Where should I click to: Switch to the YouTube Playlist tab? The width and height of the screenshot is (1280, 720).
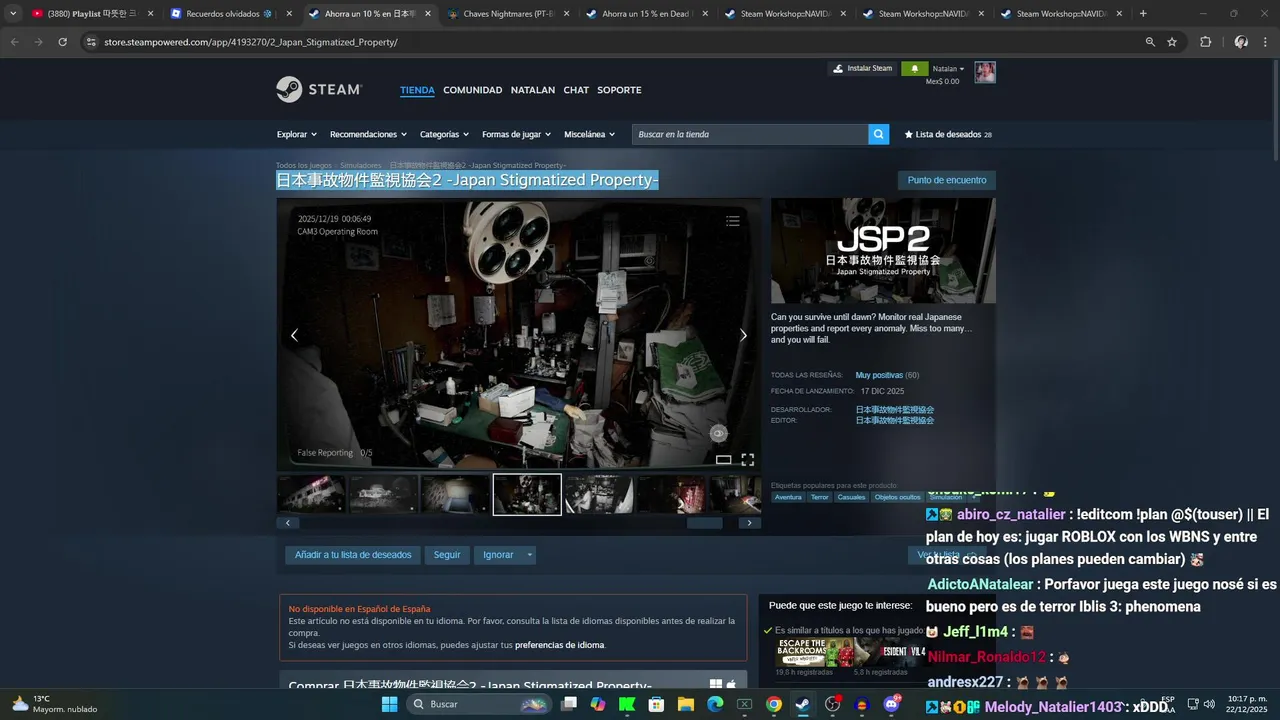pos(90,14)
